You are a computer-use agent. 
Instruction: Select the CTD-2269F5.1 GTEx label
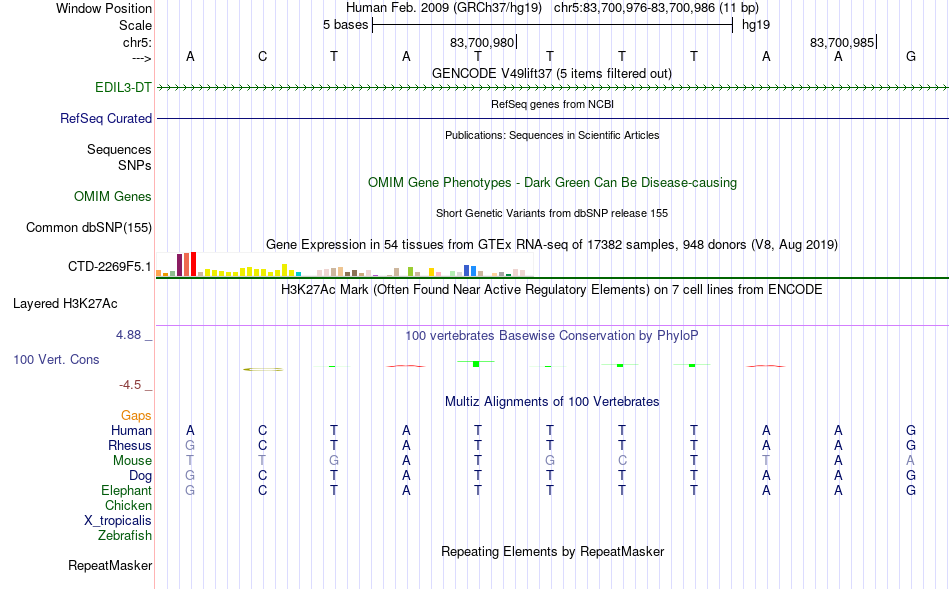point(110,267)
